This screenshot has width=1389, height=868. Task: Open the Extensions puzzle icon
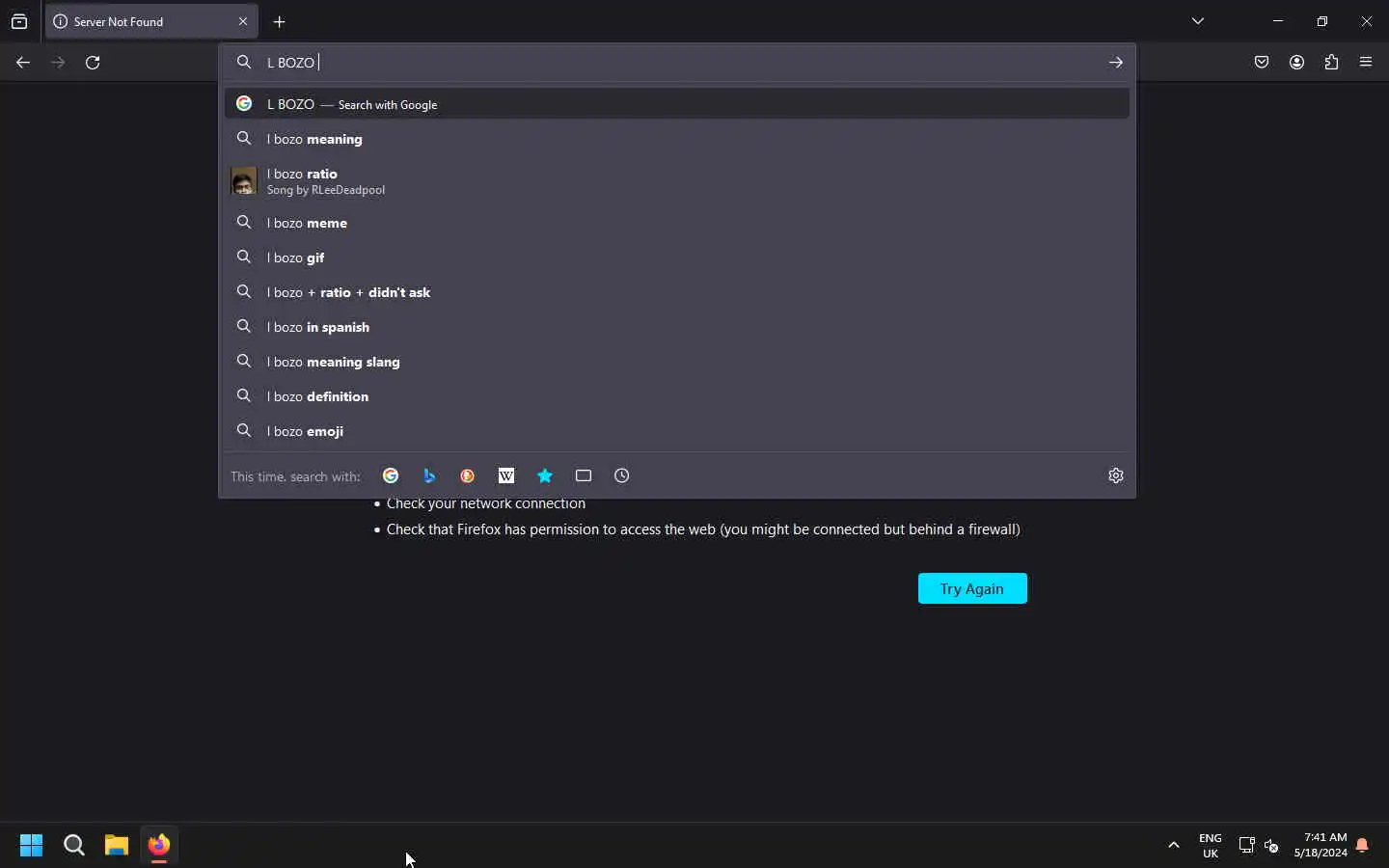coord(1331,63)
